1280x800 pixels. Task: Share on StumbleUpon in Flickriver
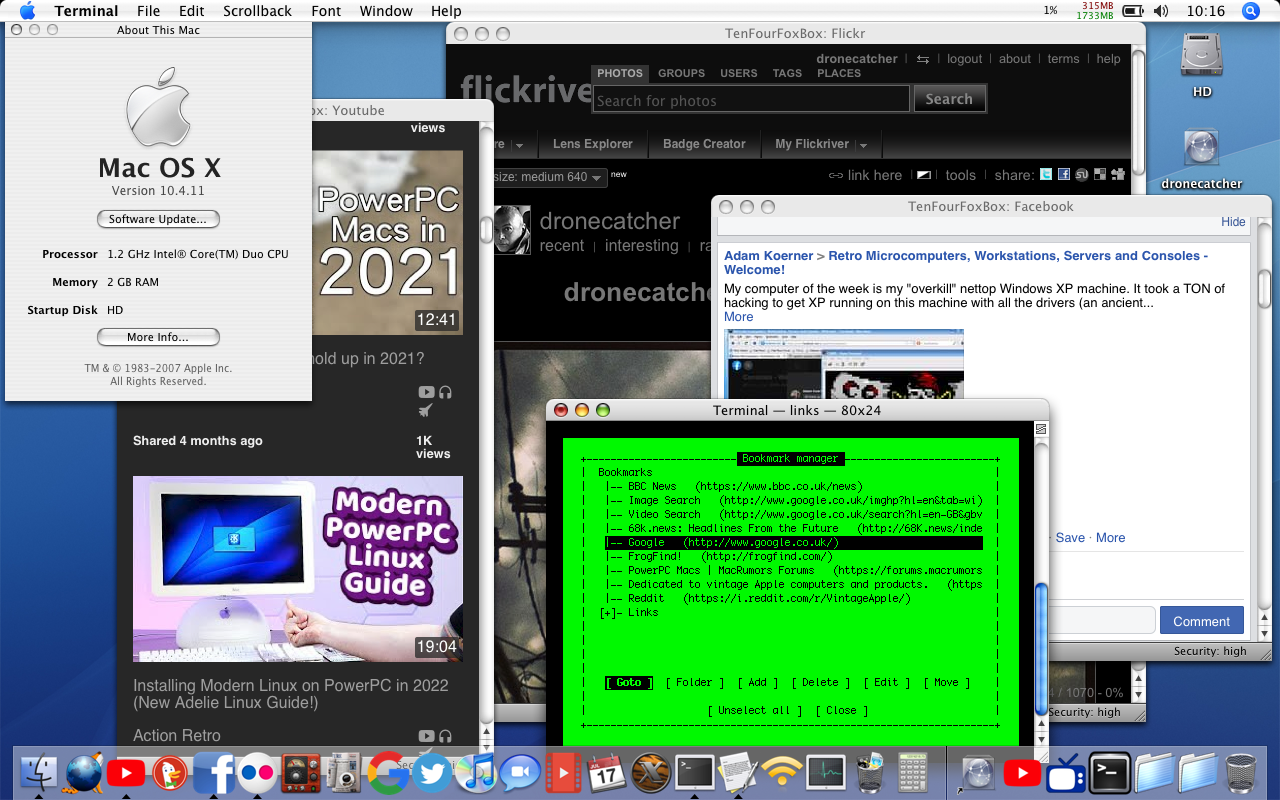(x=1082, y=174)
